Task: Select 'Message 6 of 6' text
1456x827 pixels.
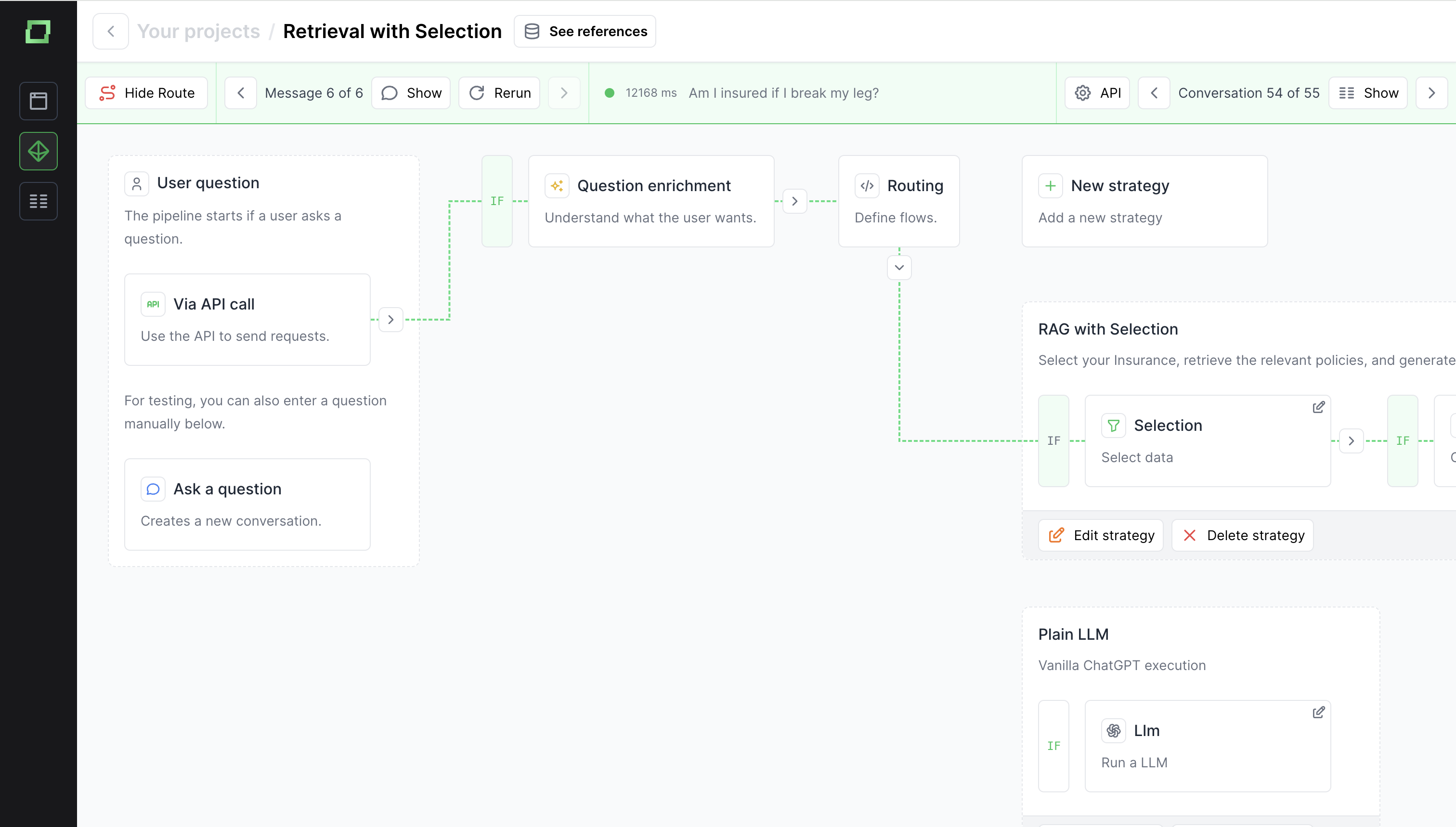Action: [x=313, y=92]
